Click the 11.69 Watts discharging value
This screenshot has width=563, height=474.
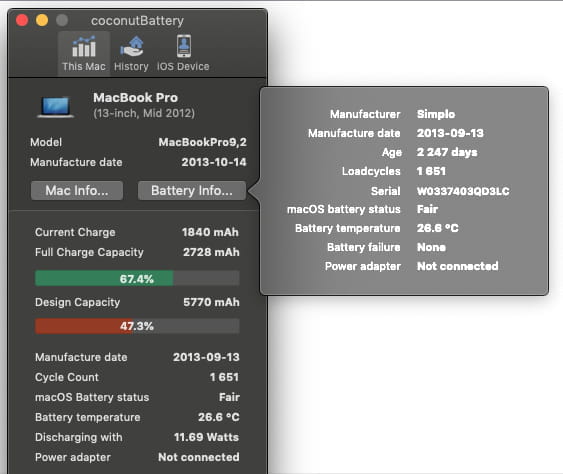point(206,437)
